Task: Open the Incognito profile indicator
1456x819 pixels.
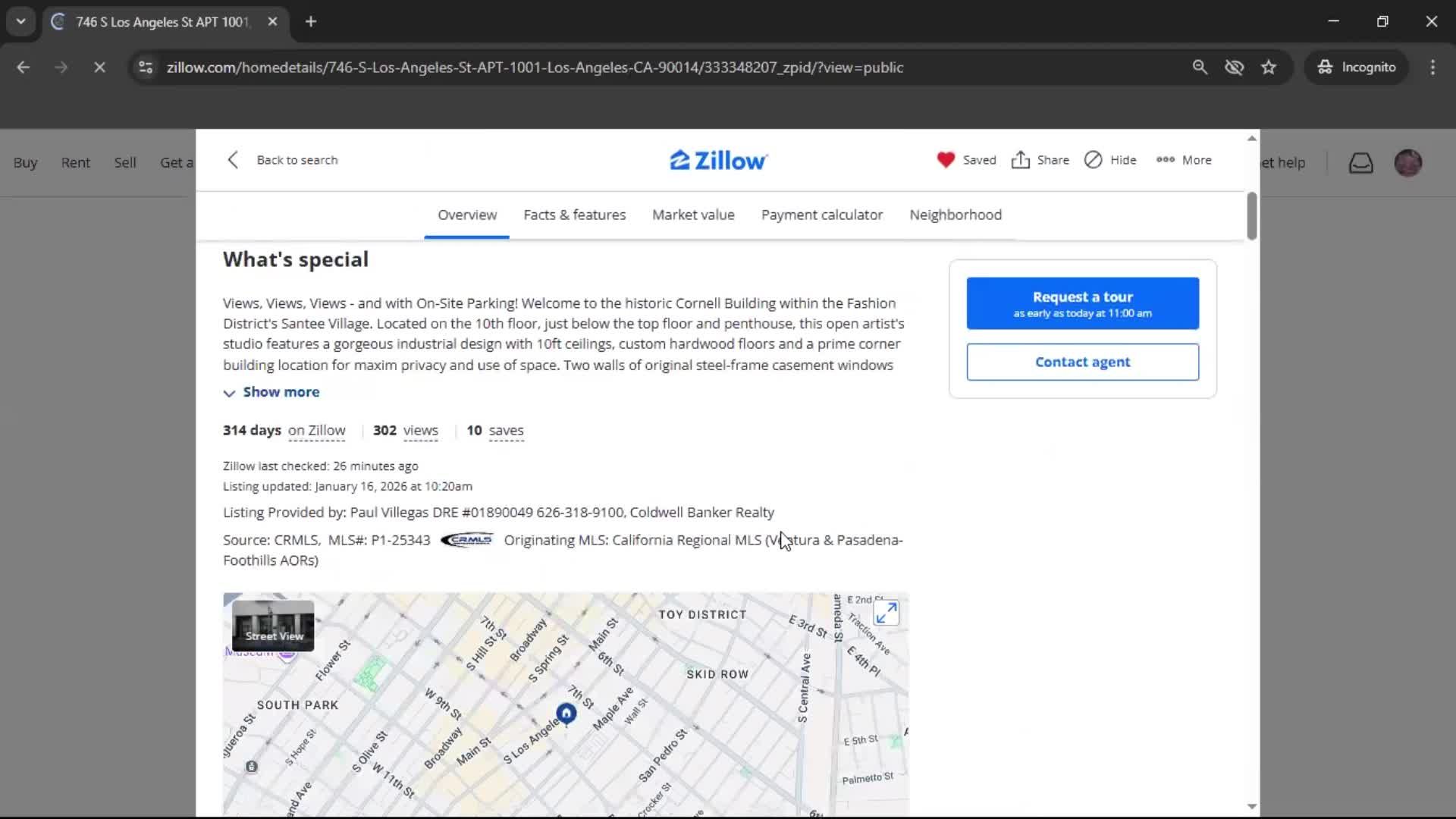Action: [x=1357, y=67]
